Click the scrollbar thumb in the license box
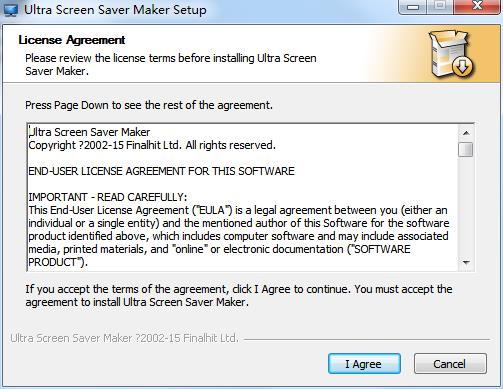Screen dimensions: 503x389 465,149
